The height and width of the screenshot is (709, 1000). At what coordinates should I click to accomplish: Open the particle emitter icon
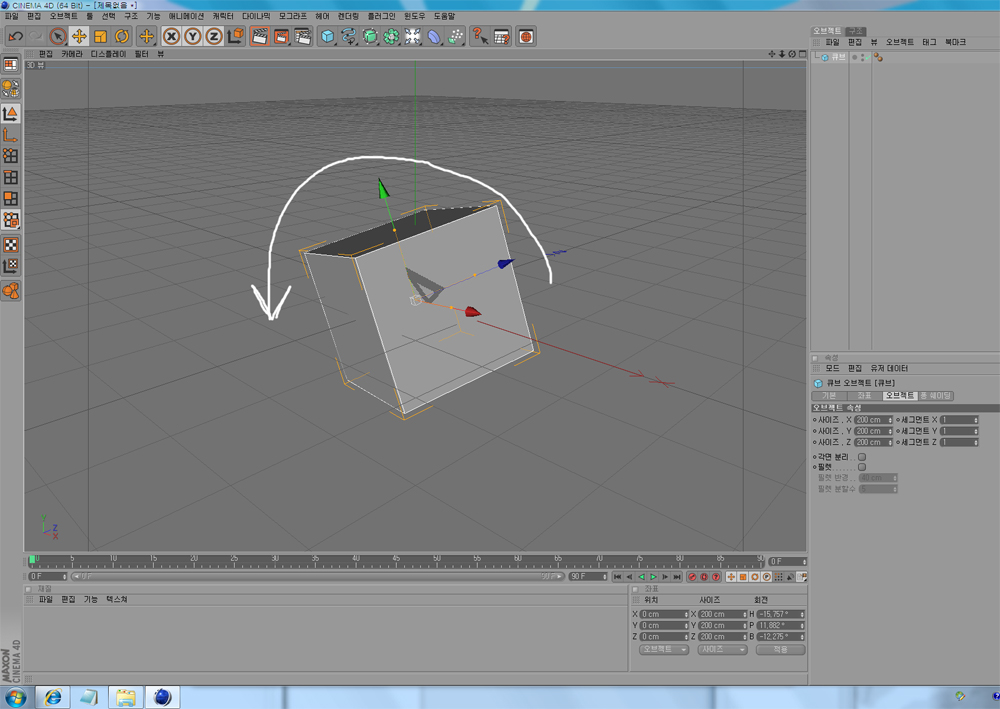click(455, 36)
